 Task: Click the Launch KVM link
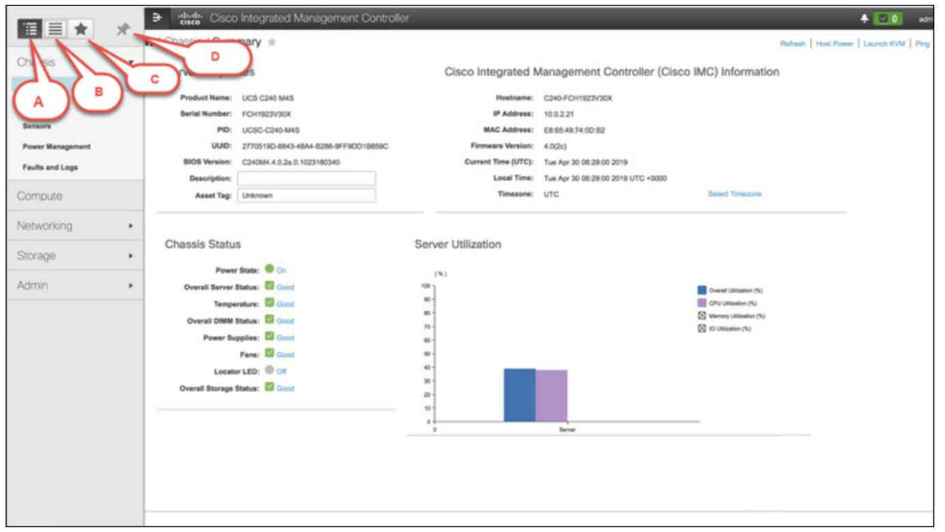[x=884, y=44]
